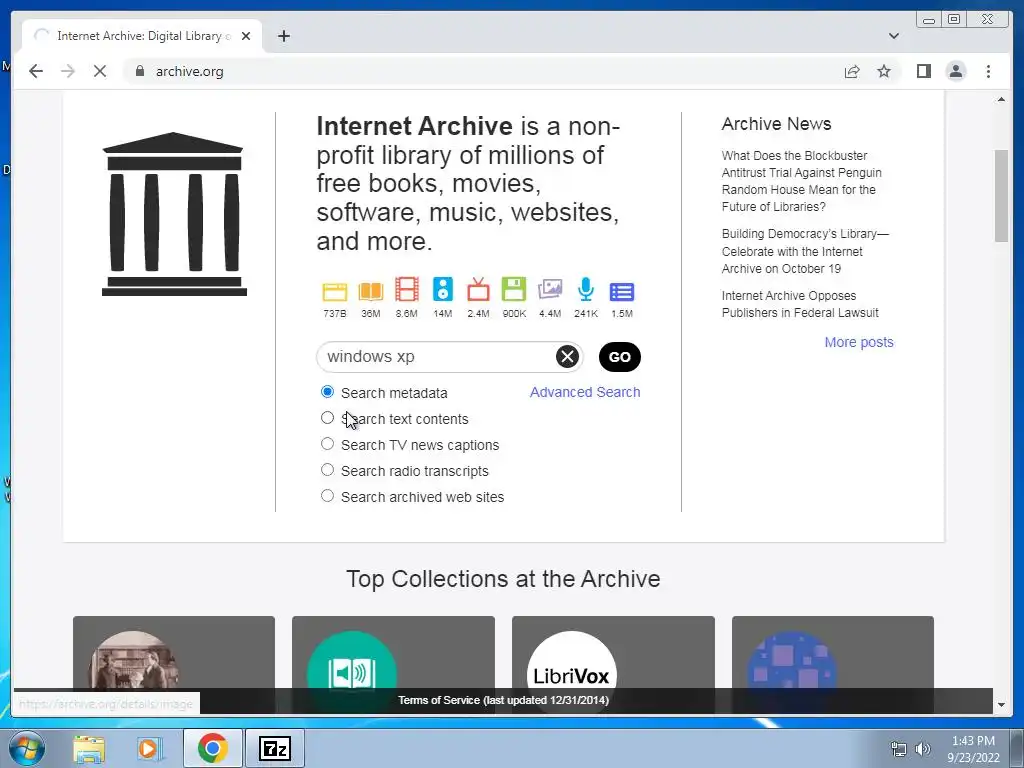Click the GO search button
1024x768 pixels.
[x=619, y=357]
